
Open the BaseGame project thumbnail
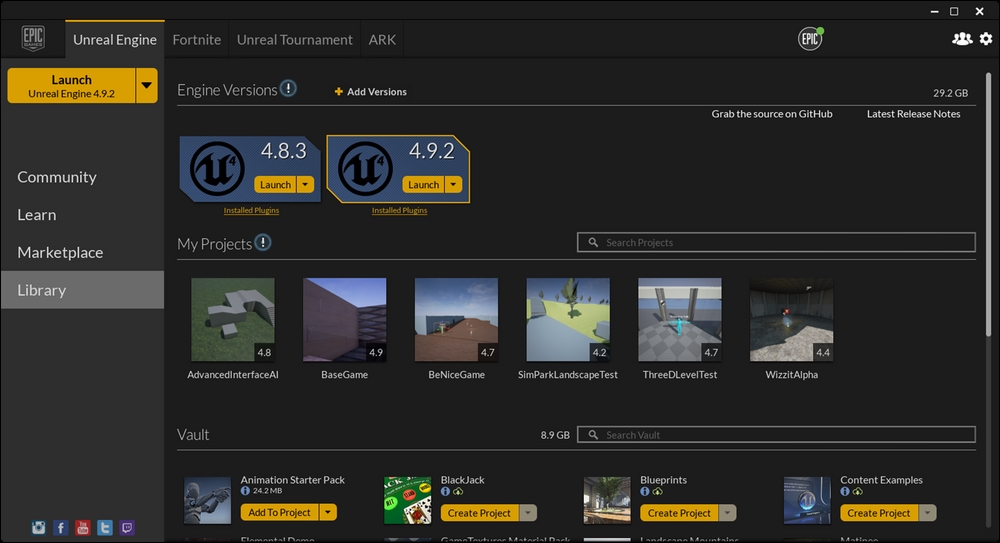tap(344, 320)
